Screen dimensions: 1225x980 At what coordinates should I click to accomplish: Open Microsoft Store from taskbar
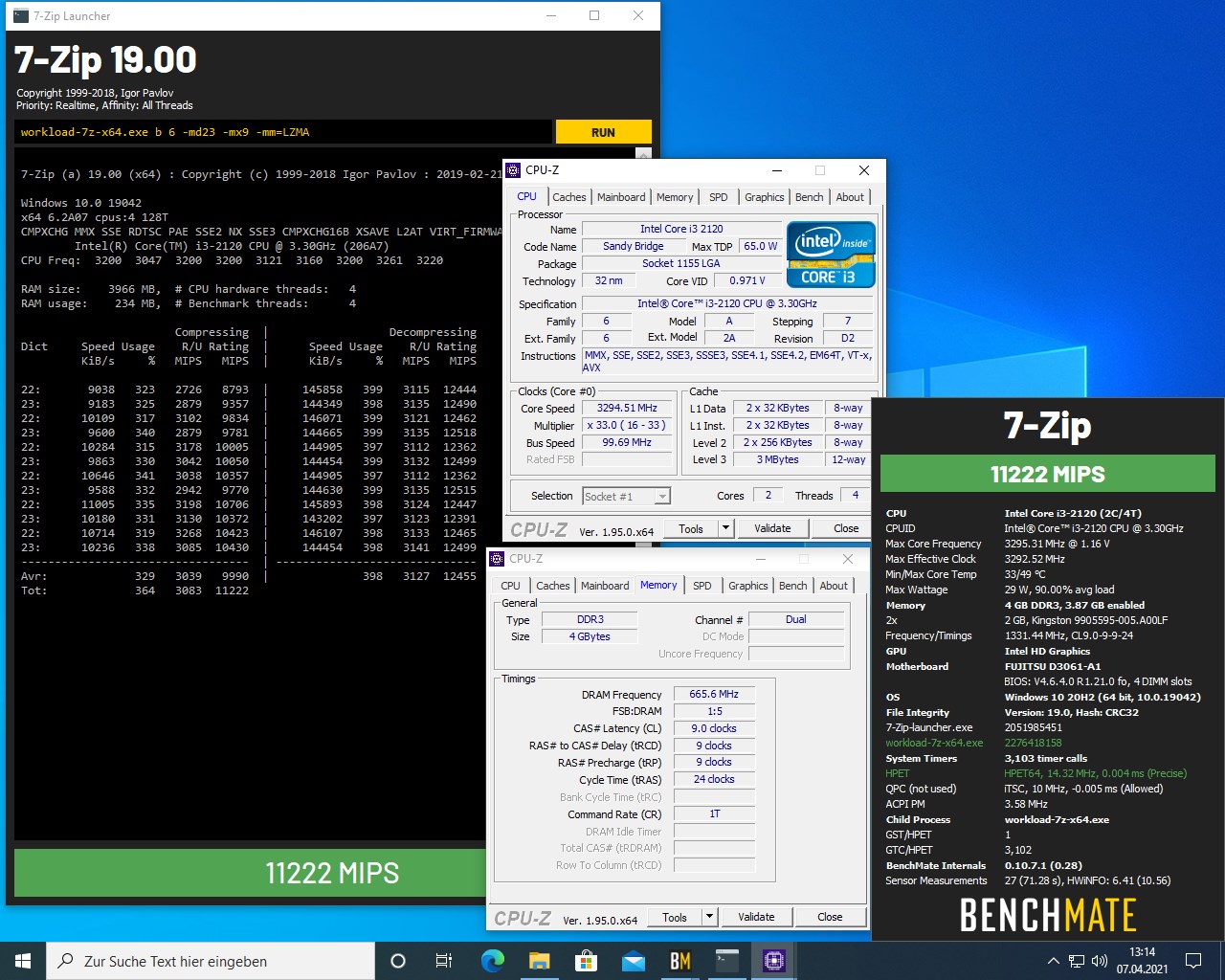point(586,961)
